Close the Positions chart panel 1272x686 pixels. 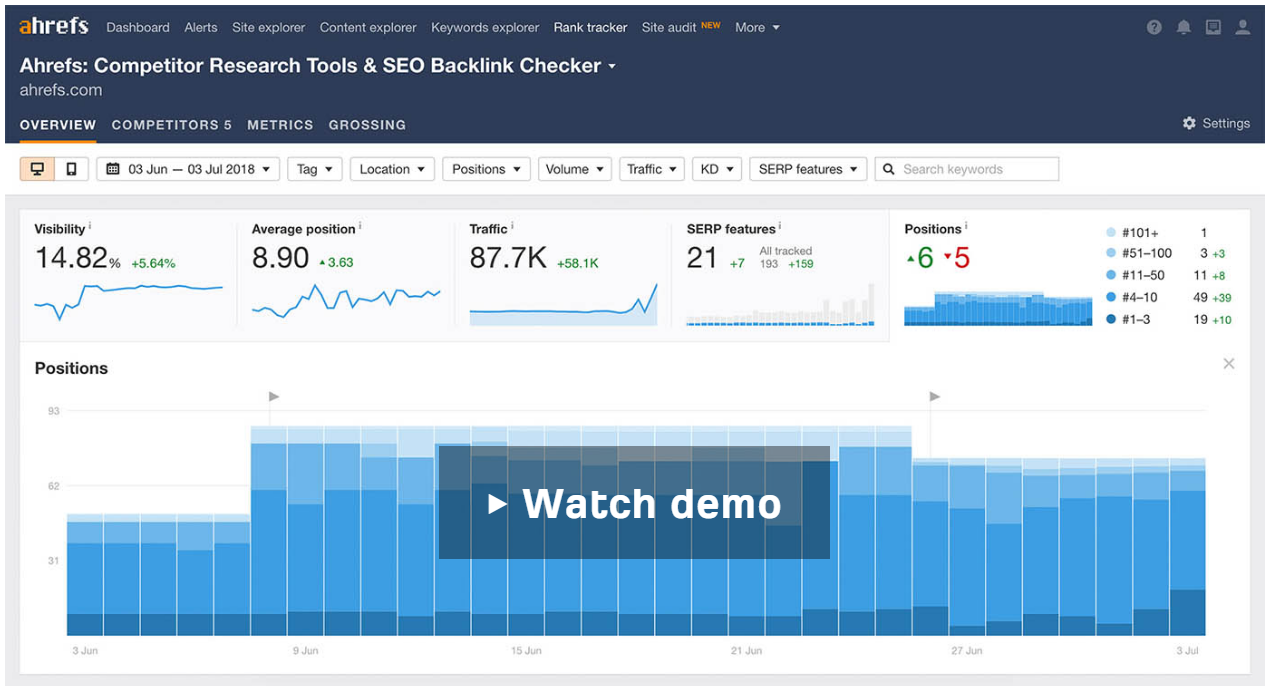1229,364
